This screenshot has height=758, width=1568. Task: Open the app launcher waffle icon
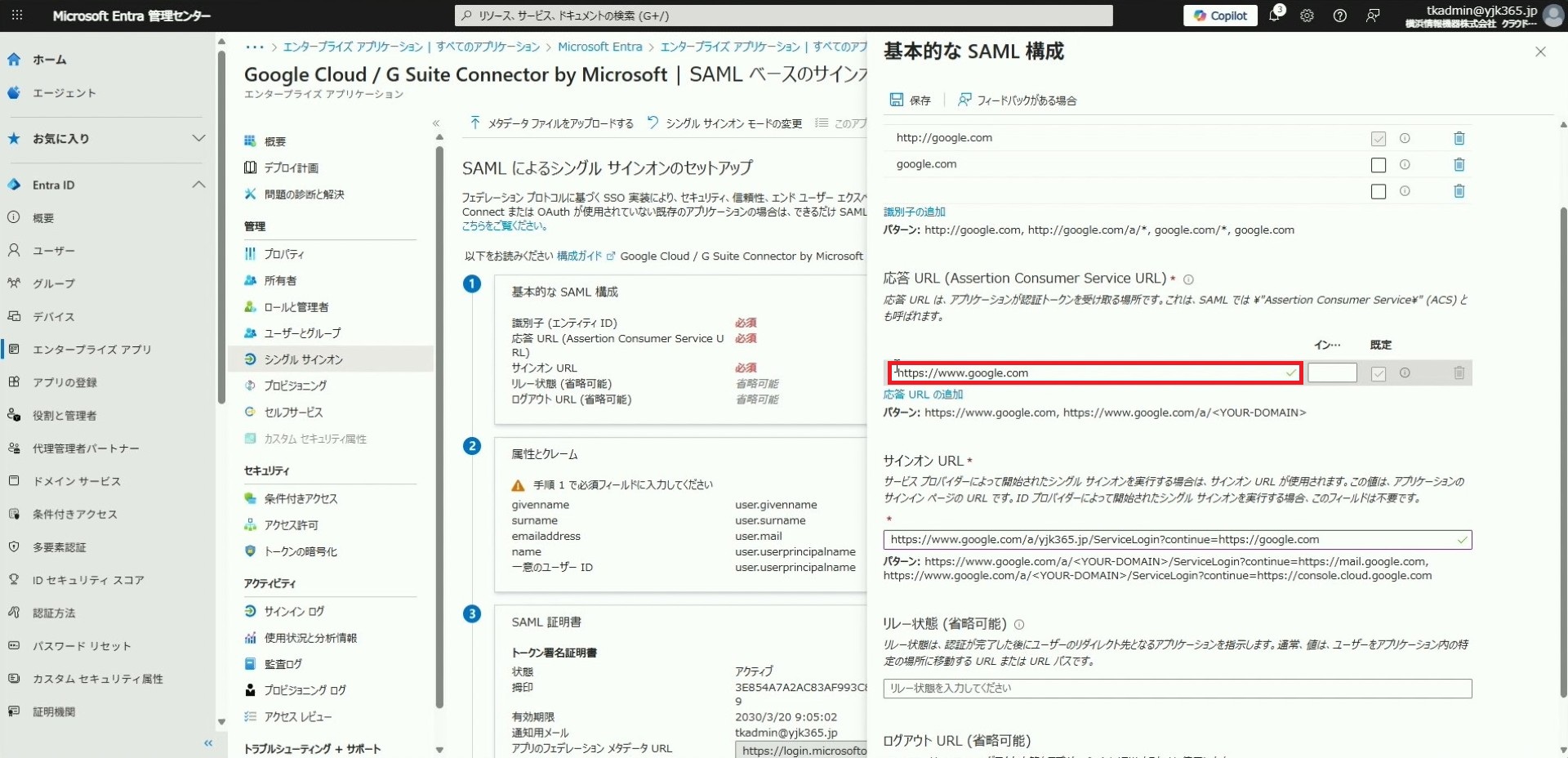(x=17, y=16)
